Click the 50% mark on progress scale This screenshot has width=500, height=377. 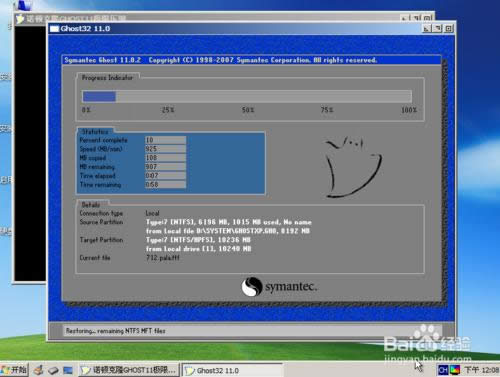tap(248, 110)
